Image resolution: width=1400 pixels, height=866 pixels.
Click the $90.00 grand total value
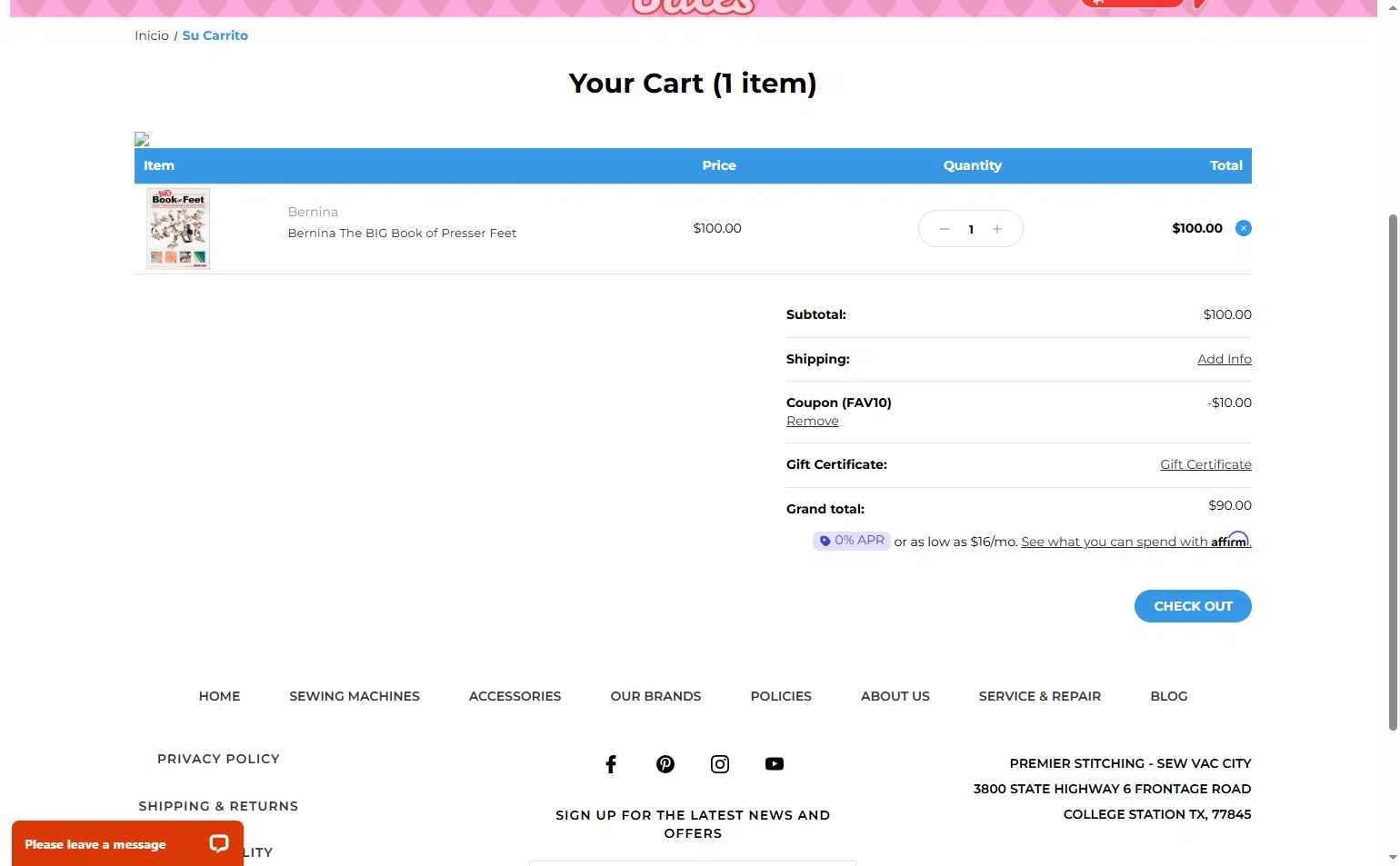[x=1230, y=505]
